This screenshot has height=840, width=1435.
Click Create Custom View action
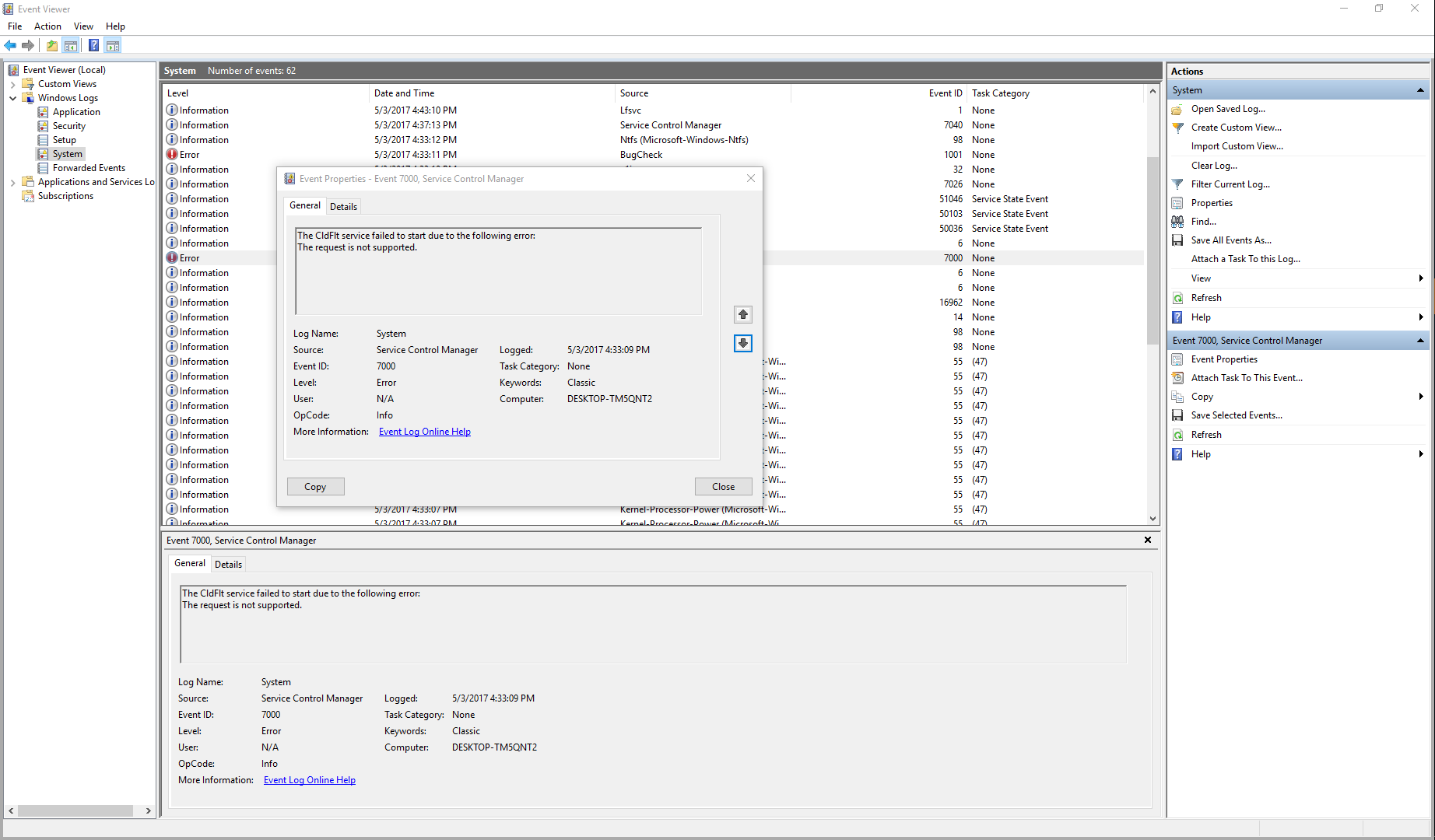(1236, 128)
